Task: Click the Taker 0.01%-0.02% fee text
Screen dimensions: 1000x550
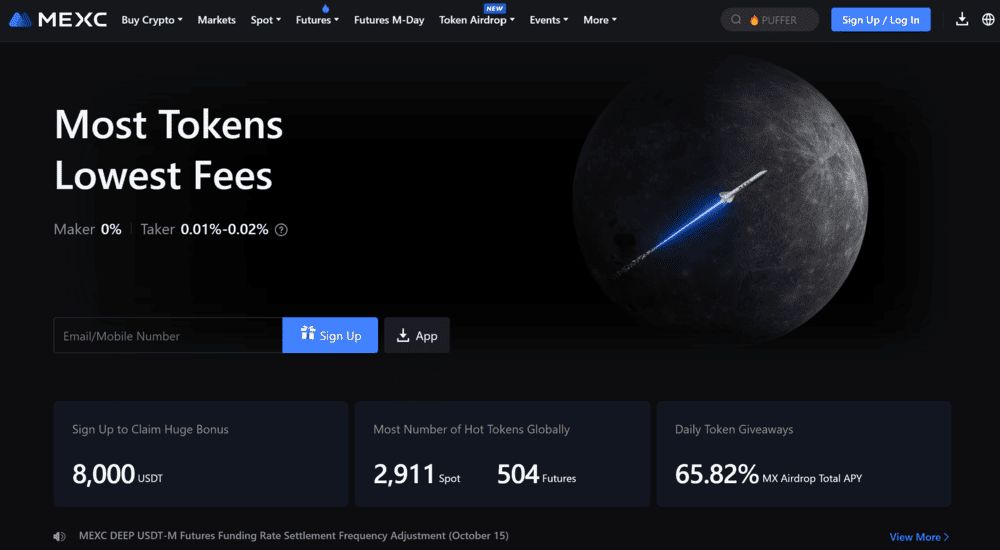Action: coord(204,230)
